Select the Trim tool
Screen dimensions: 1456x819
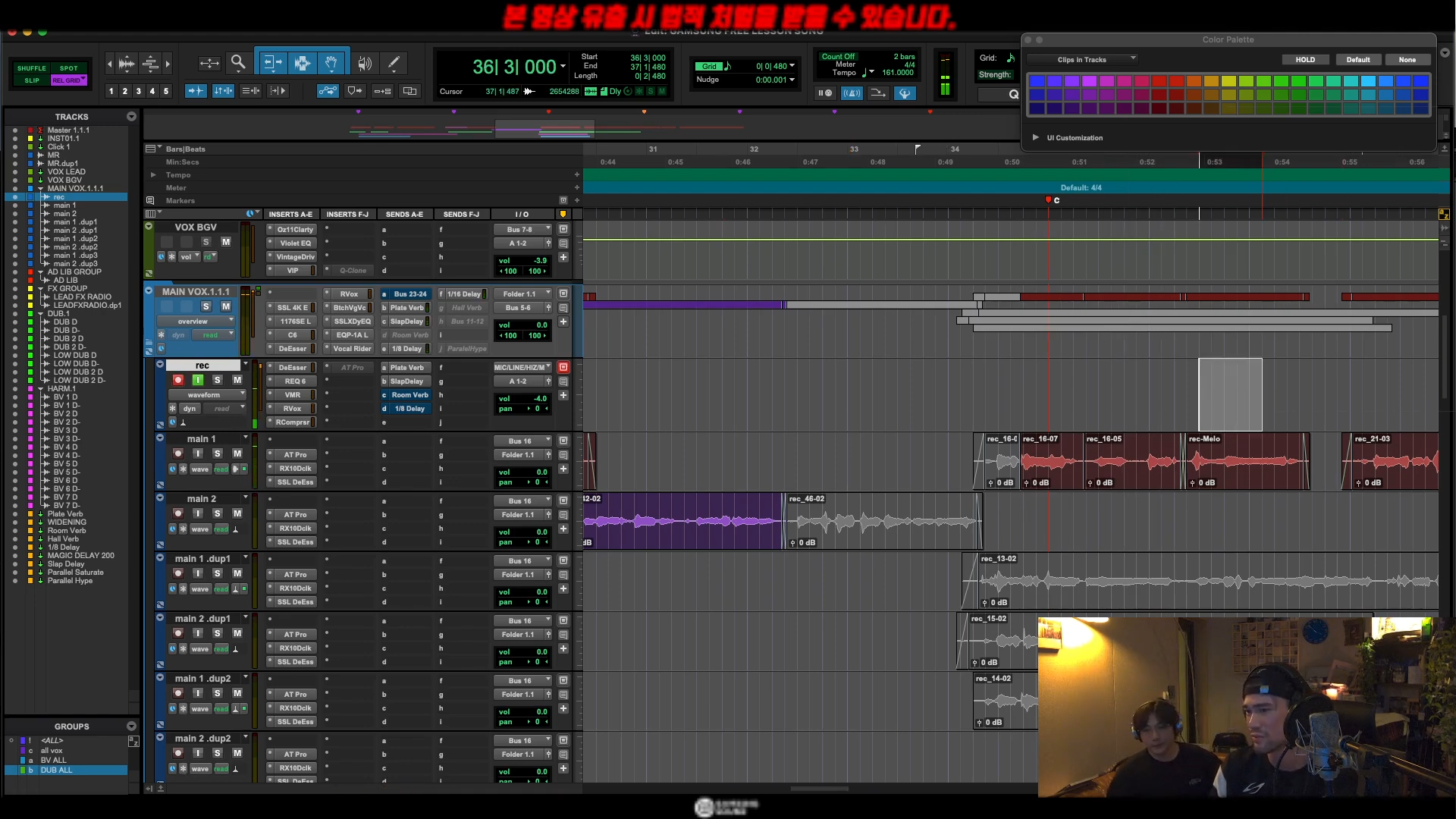(x=271, y=63)
